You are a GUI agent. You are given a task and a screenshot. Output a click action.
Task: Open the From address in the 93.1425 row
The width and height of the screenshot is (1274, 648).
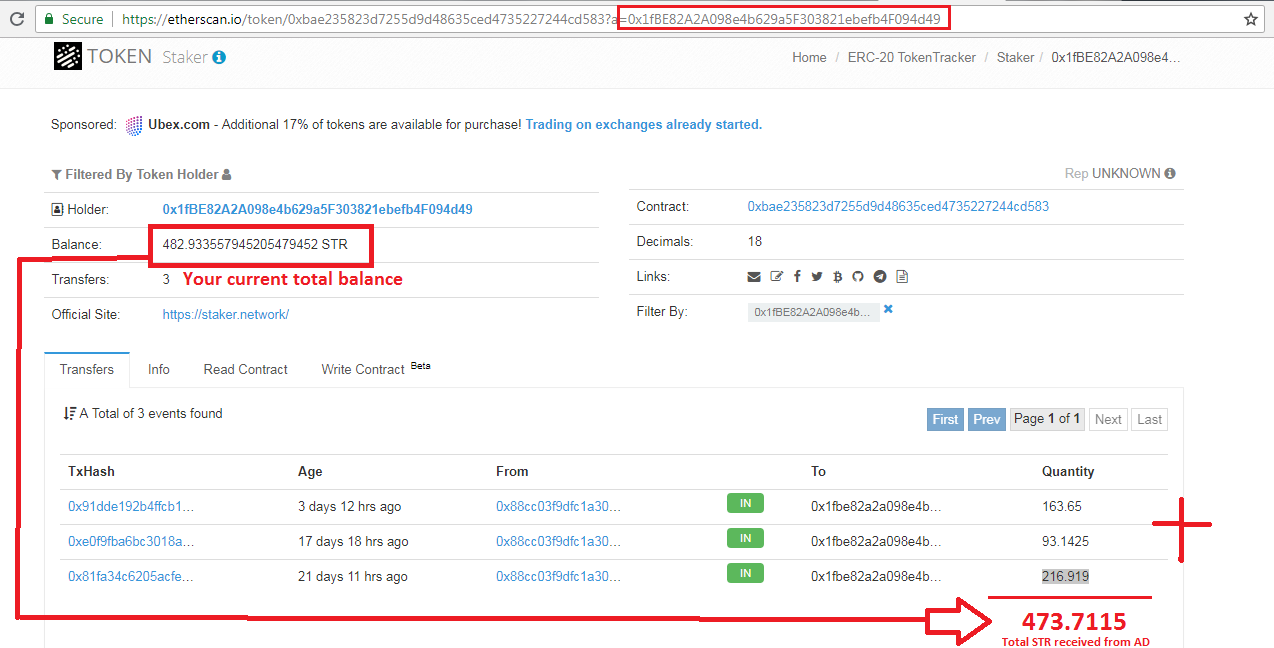point(558,541)
